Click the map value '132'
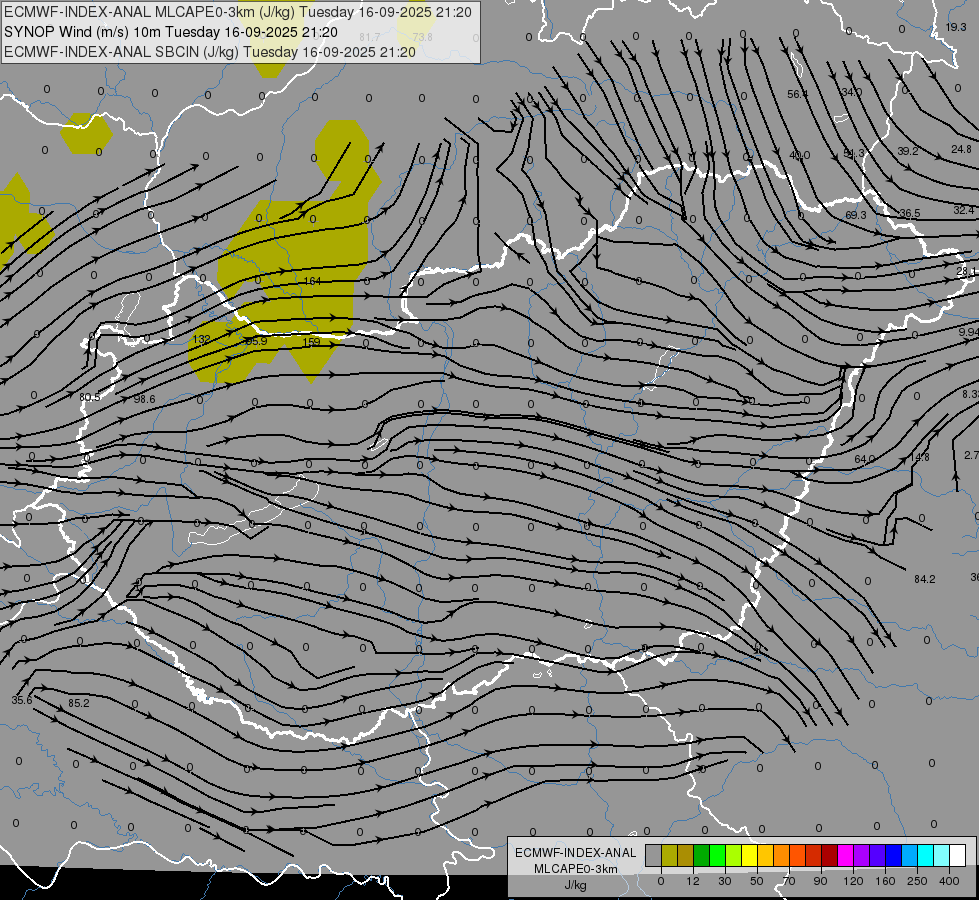The height and width of the screenshot is (900, 979). (202, 340)
